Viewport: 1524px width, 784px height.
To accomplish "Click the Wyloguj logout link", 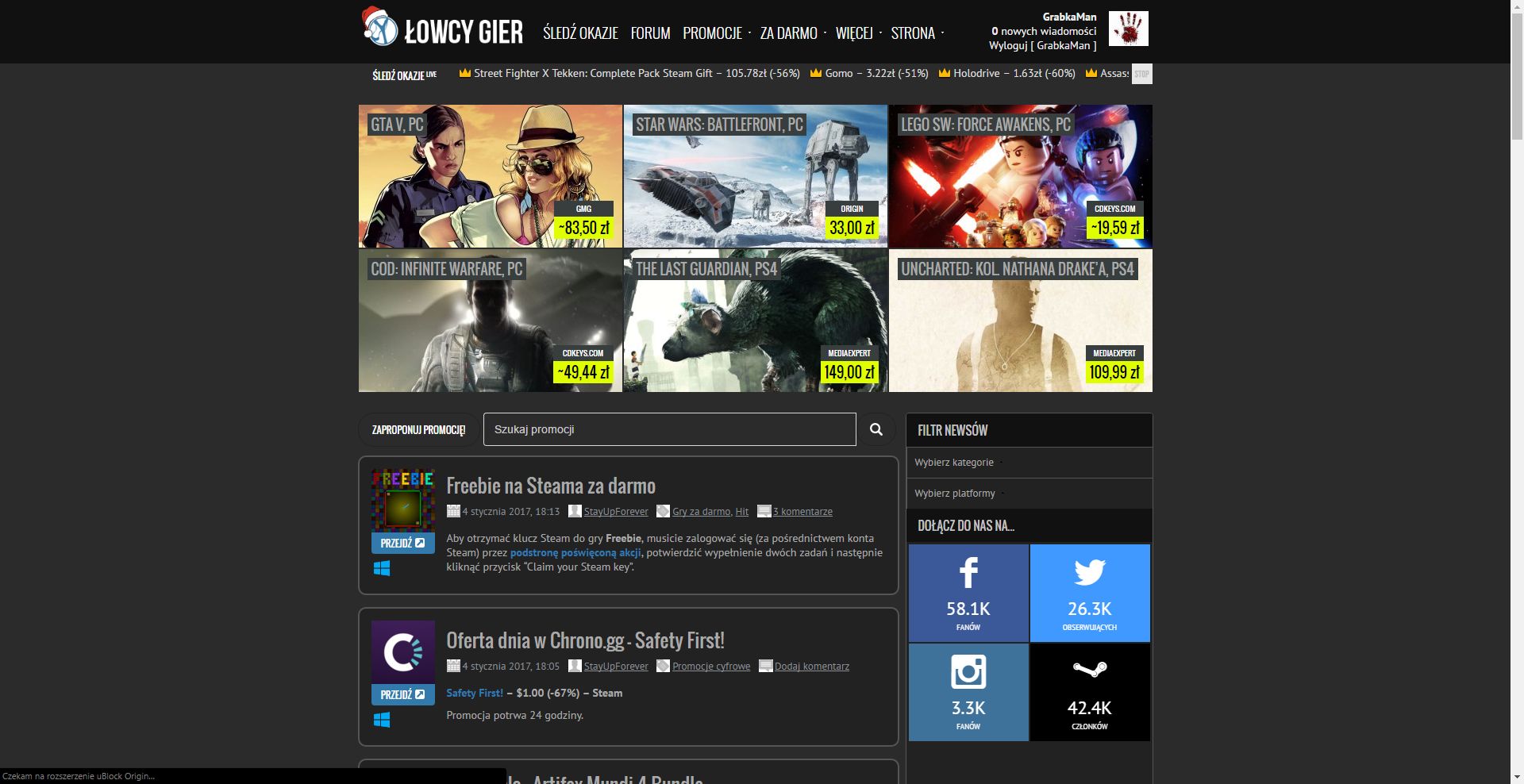I will 1007,45.
